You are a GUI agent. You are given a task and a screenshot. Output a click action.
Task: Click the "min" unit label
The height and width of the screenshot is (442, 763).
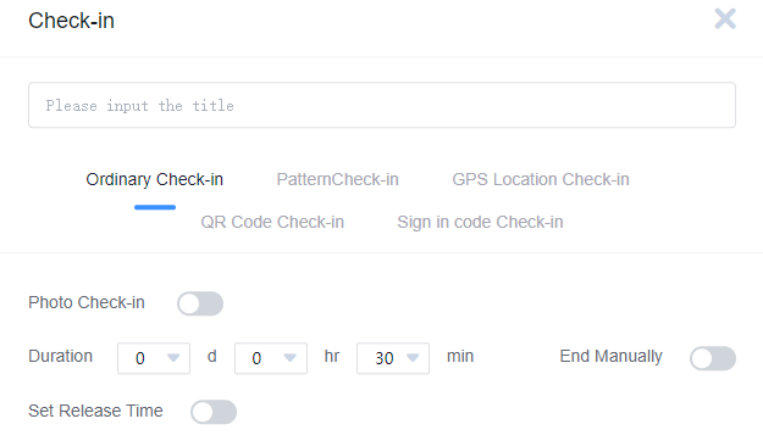point(460,356)
